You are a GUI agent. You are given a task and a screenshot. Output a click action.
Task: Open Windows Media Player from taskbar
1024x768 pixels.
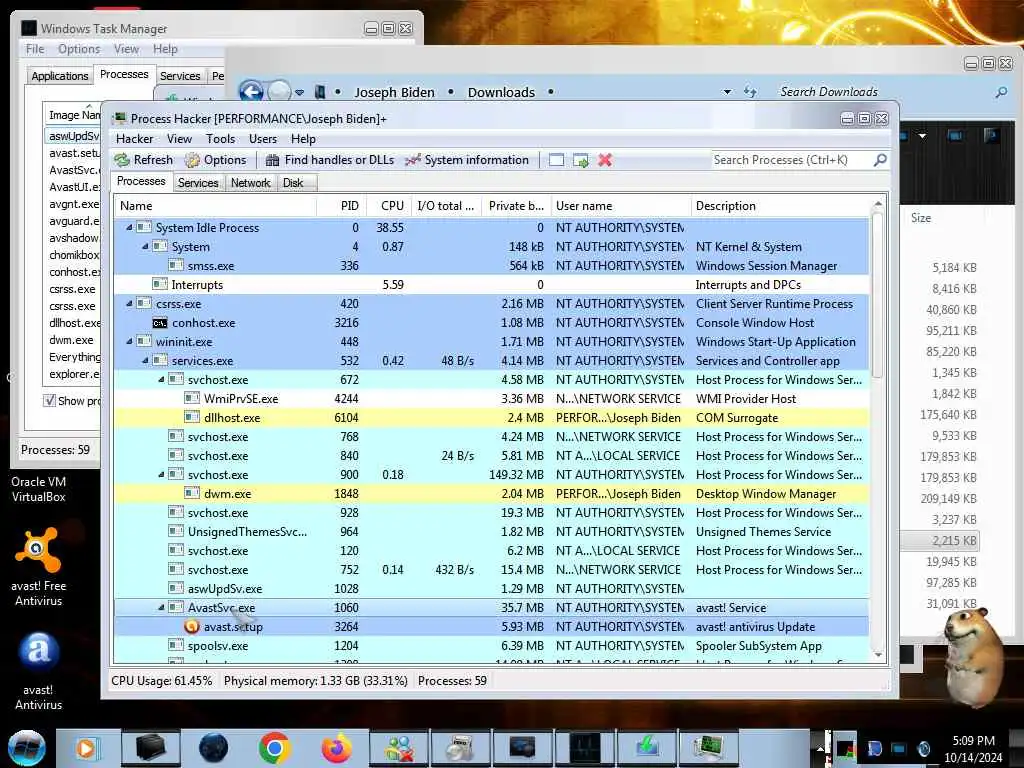[86, 748]
